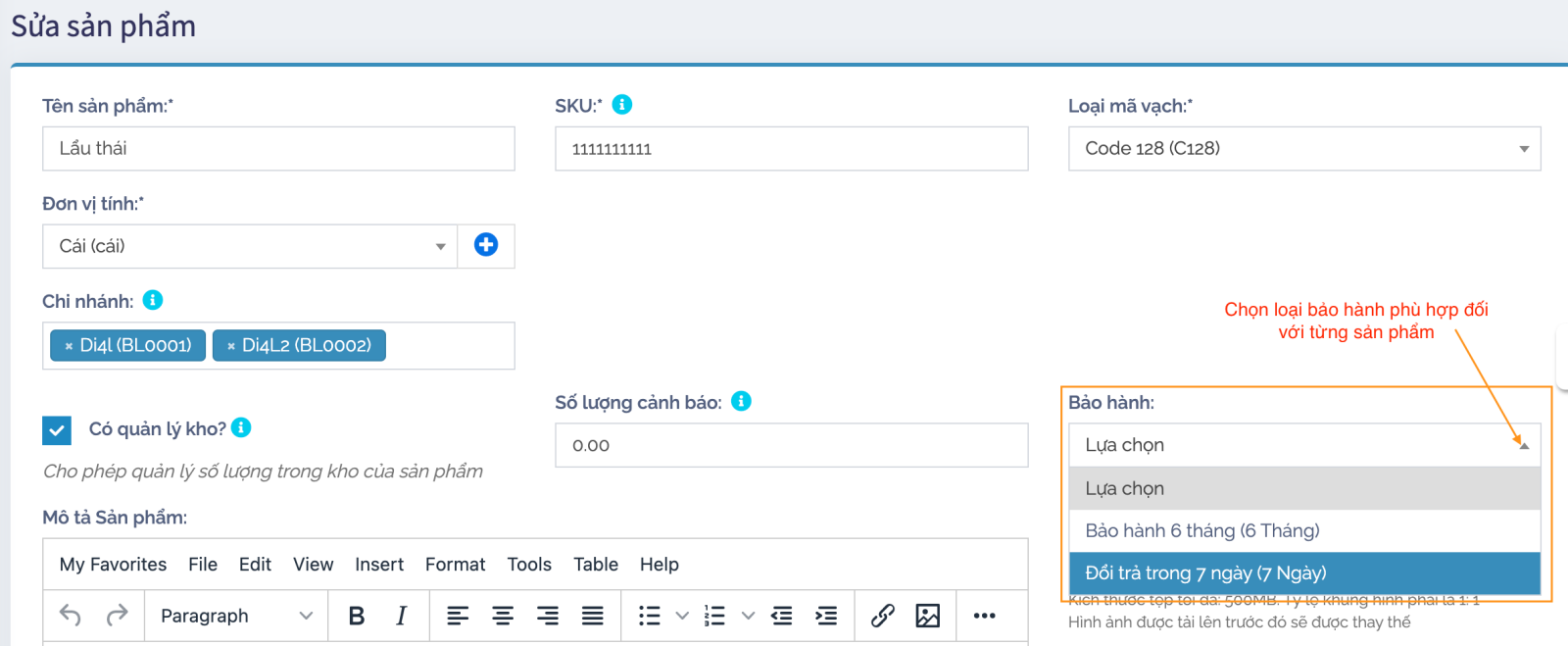
Task: Click the insert image icon in editor
Action: pyautogui.click(x=927, y=616)
